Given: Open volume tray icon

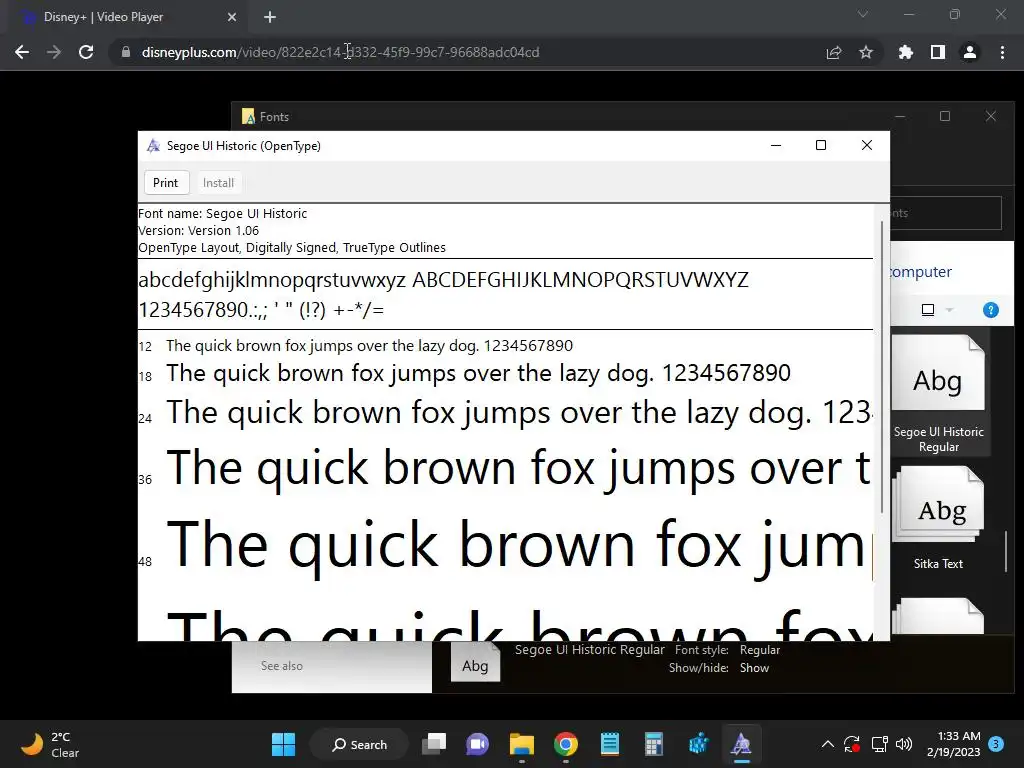Looking at the screenshot, I should tap(904, 744).
